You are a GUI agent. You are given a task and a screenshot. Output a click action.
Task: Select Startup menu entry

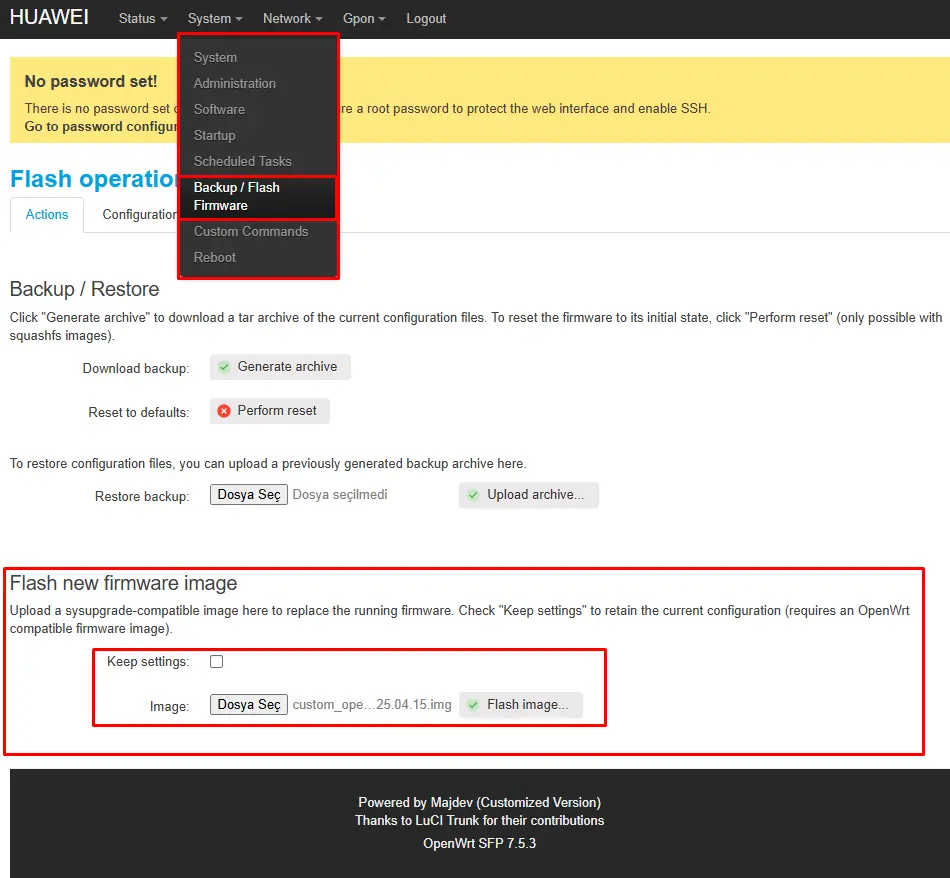coord(214,136)
